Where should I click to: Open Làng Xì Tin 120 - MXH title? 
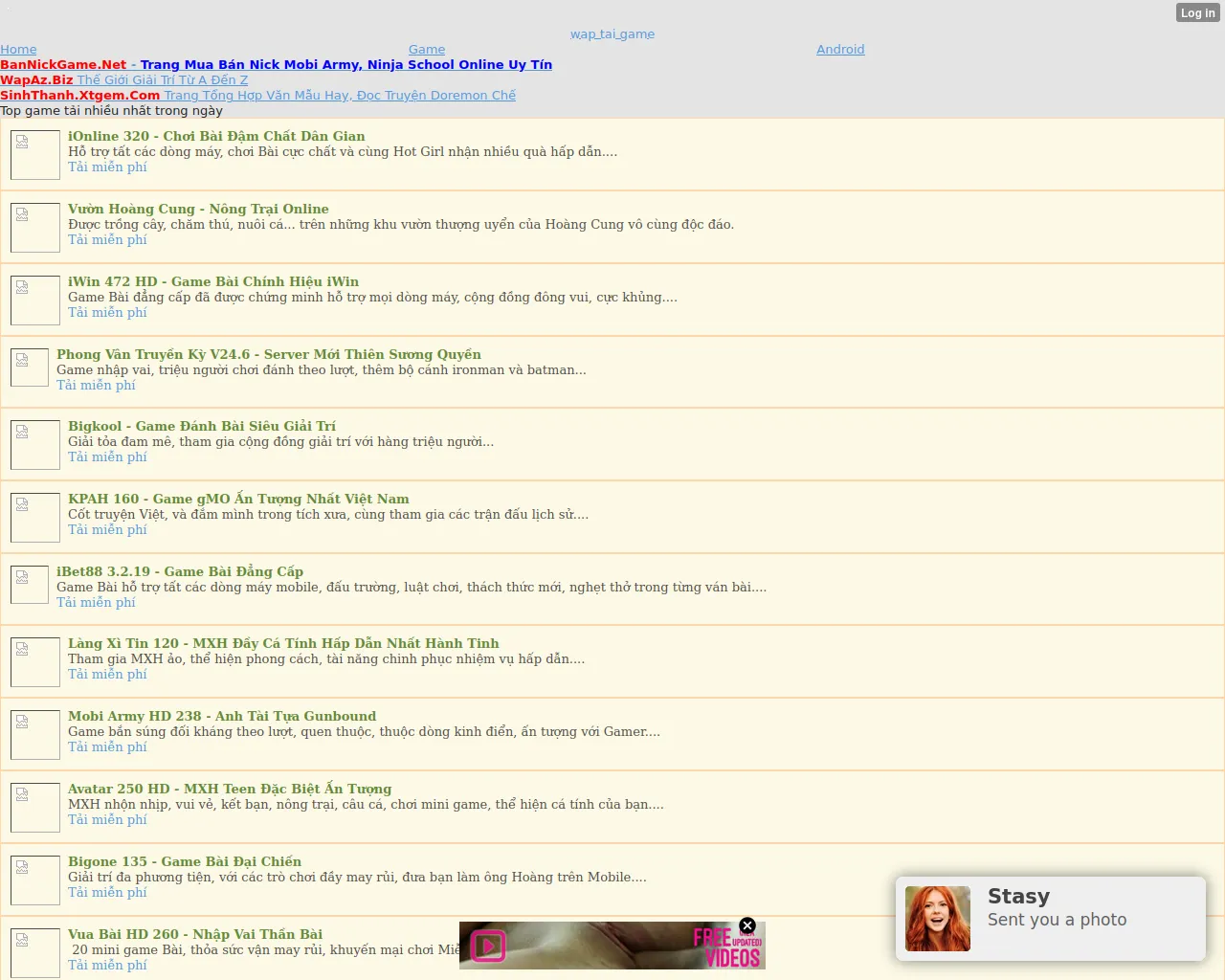click(x=283, y=643)
